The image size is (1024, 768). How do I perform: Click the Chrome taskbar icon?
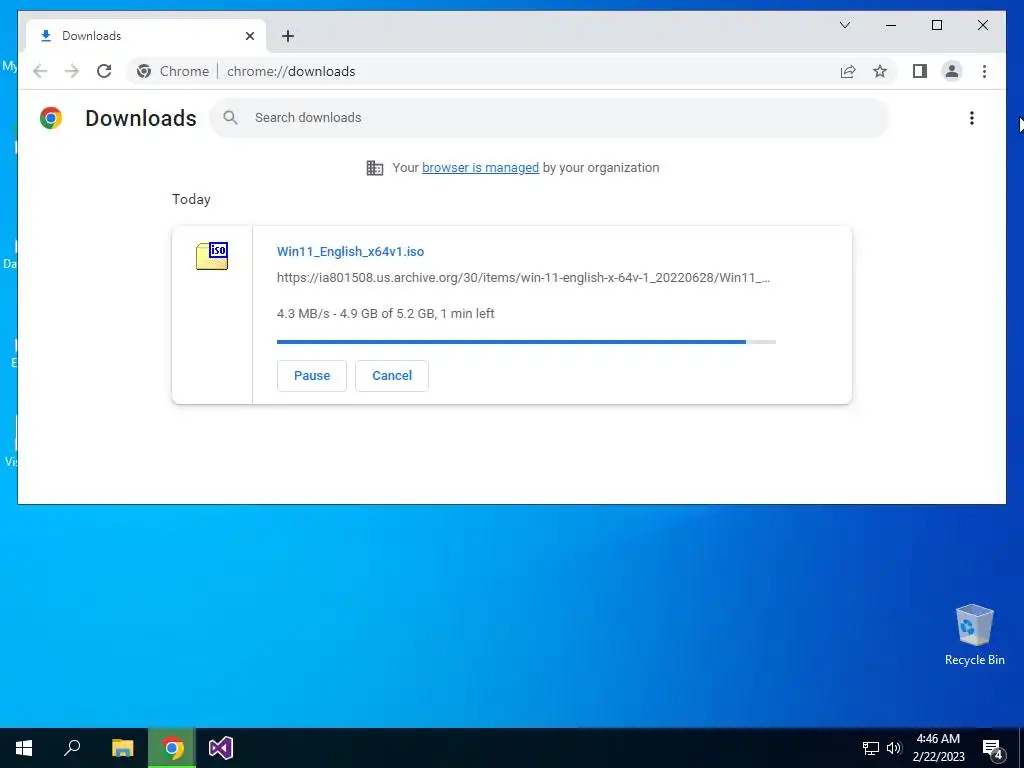point(172,748)
